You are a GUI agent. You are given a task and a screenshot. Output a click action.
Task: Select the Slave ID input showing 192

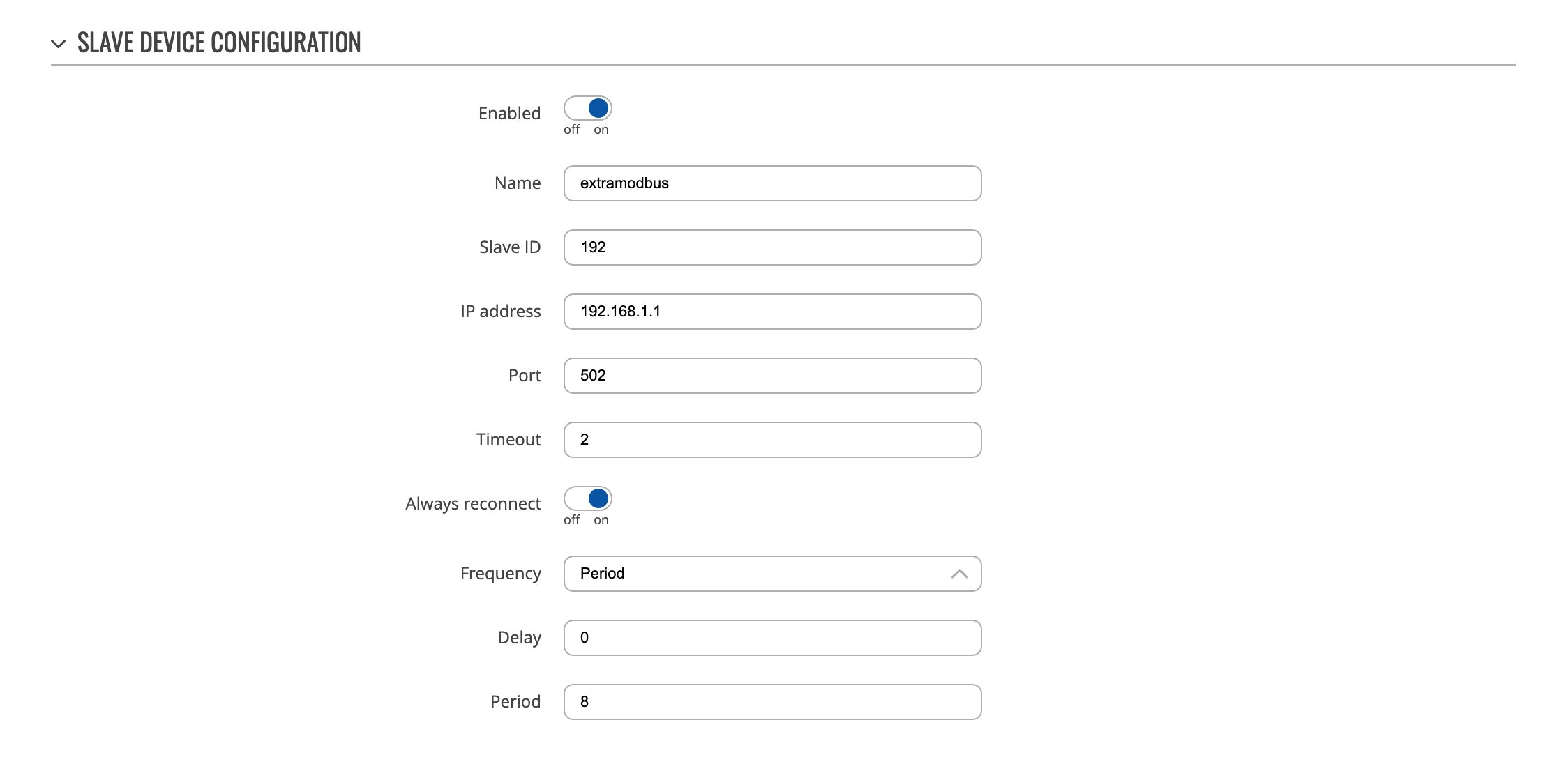(772, 247)
